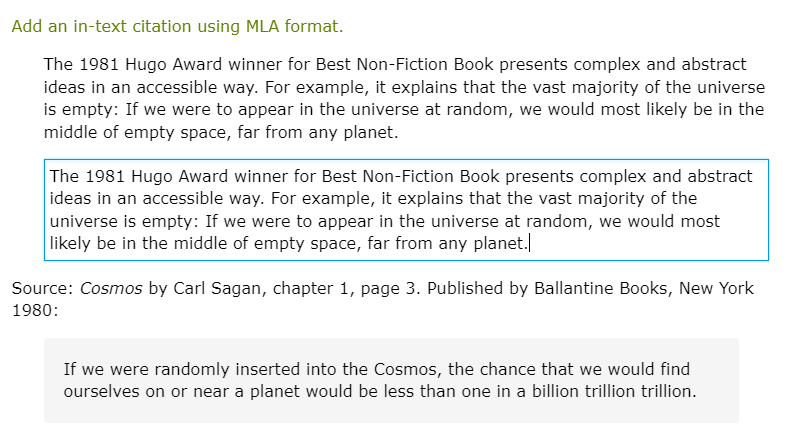Screen dimensions: 785x434
Task: Click the gray quoted passage block
Action: [x=391, y=380]
